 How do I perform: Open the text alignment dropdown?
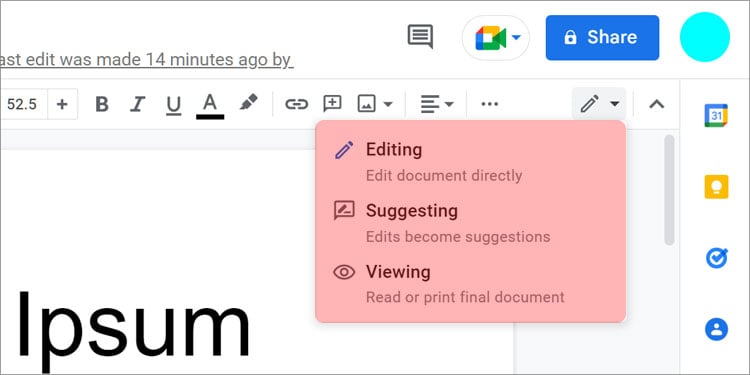pos(437,104)
